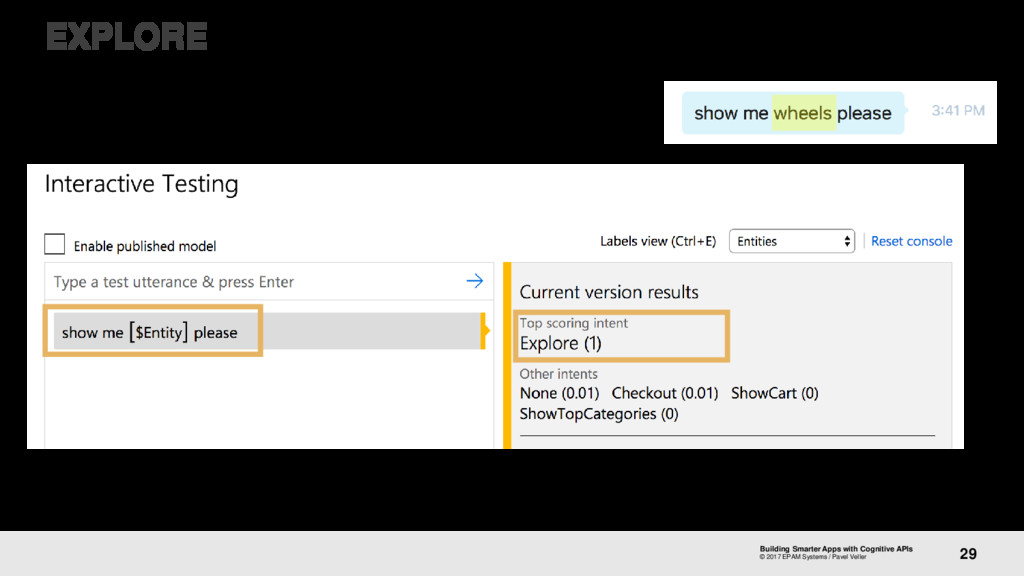Click the Explore (1) top scoring intent
1024x576 pixels.
pyautogui.click(x=560, y=344)
